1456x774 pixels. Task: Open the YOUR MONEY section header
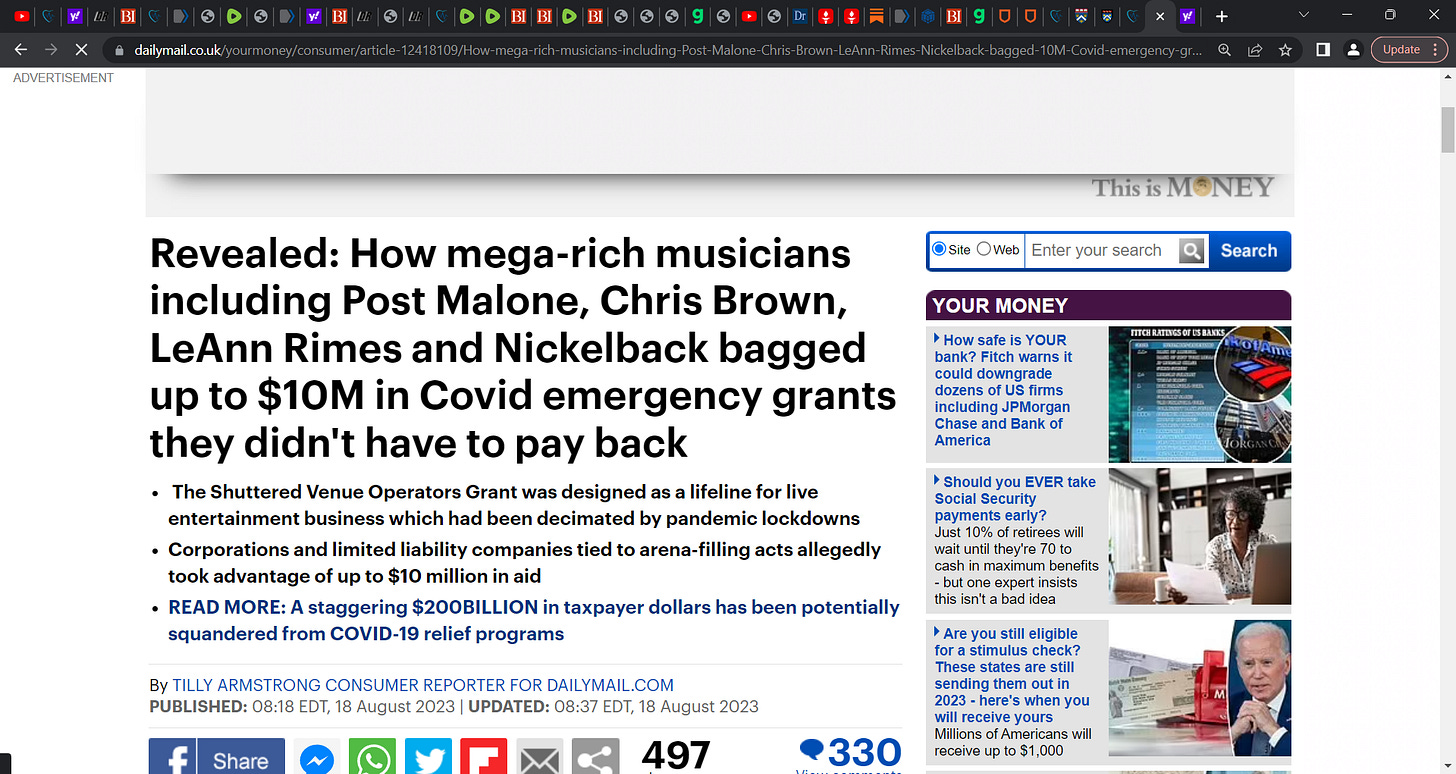coord(1000,306)
